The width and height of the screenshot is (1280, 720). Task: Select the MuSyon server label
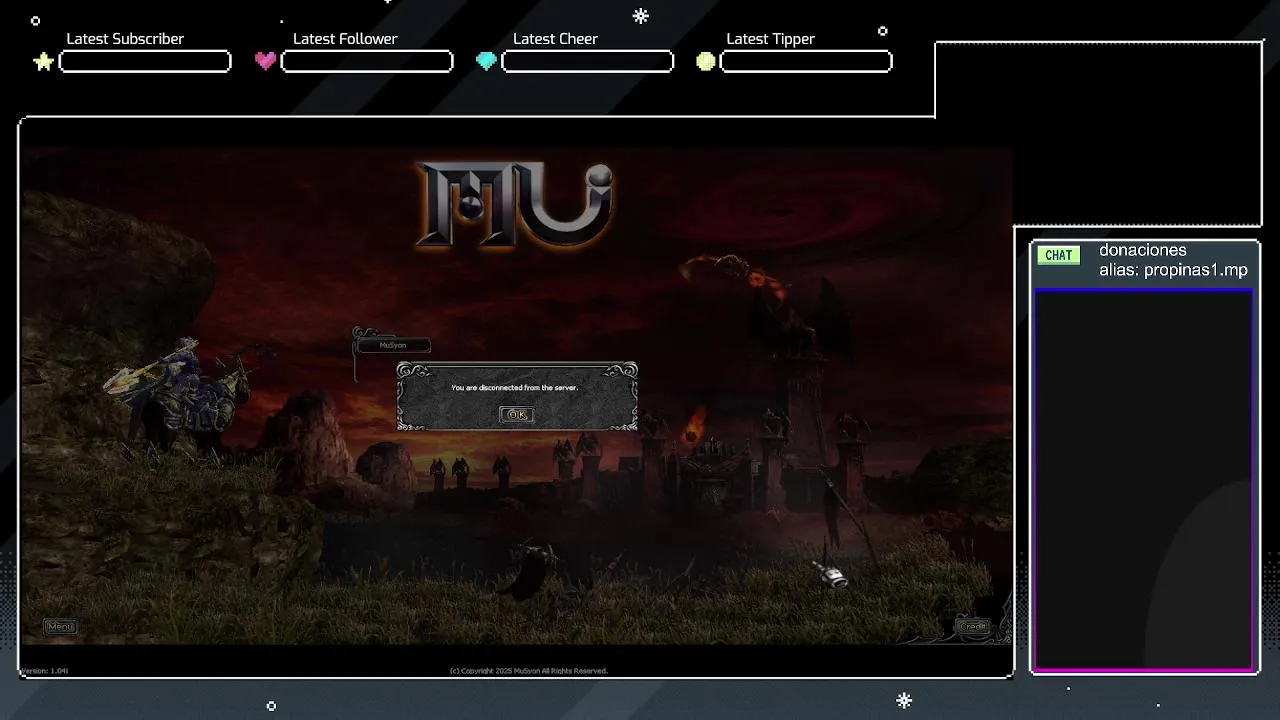coord(393,345)
